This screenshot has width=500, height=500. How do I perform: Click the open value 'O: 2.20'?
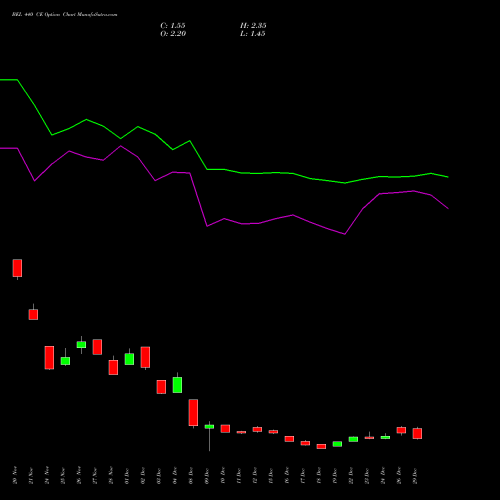tap(173, 34)
